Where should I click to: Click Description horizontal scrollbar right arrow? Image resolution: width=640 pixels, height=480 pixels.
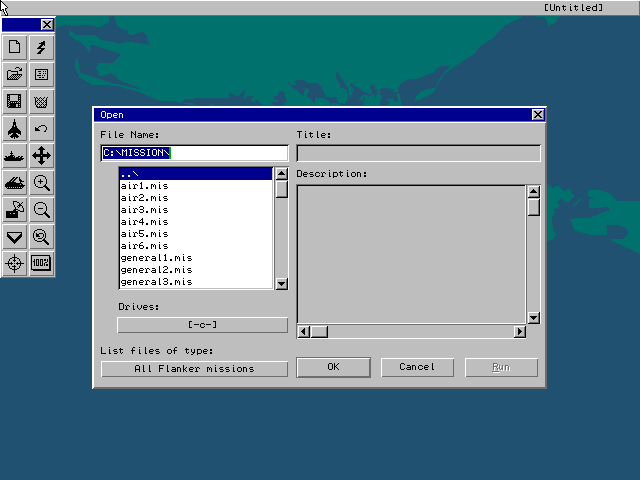pos(520,332)
